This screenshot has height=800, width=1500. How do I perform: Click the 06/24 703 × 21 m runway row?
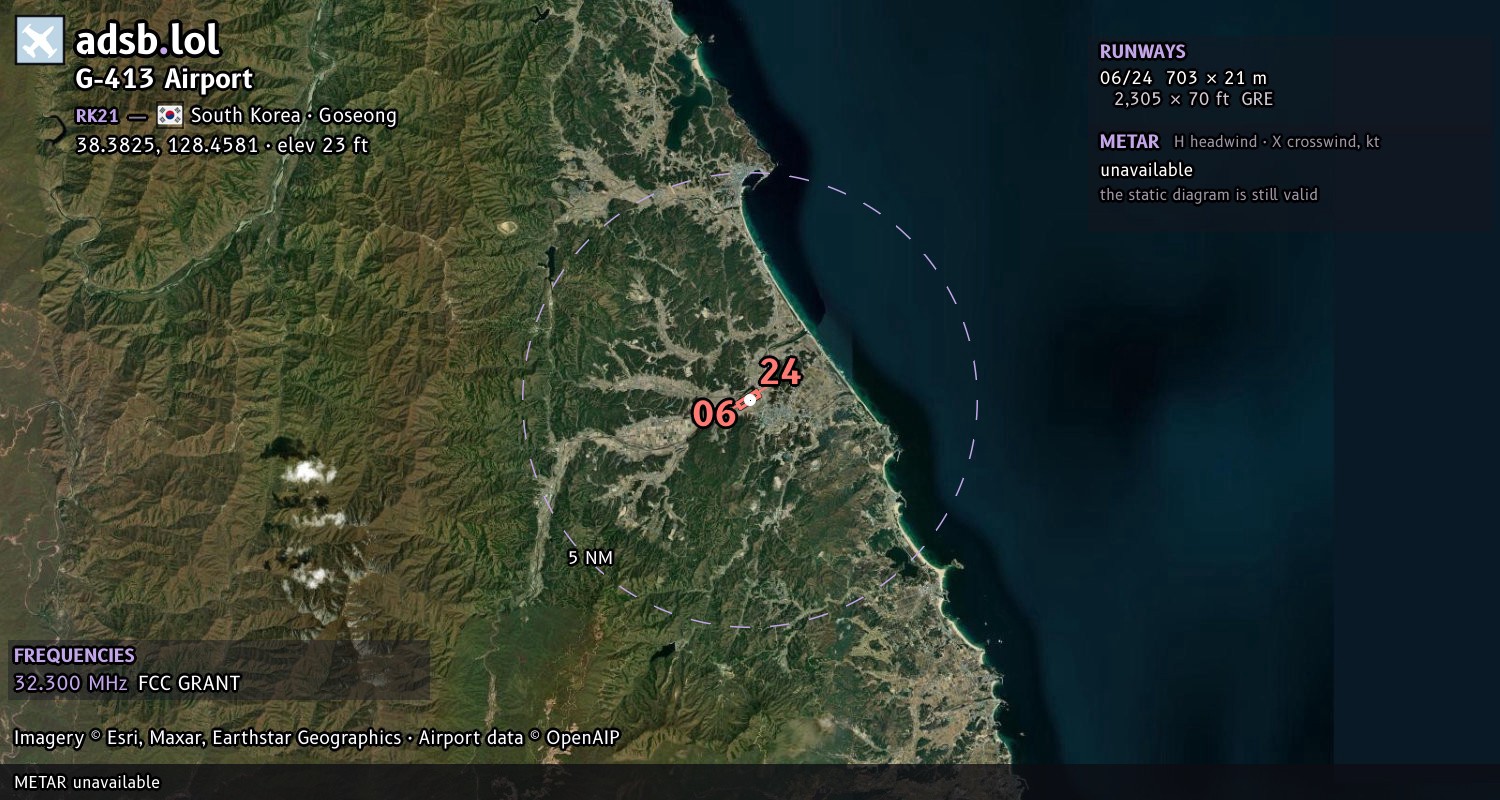tap(1183, 78)
